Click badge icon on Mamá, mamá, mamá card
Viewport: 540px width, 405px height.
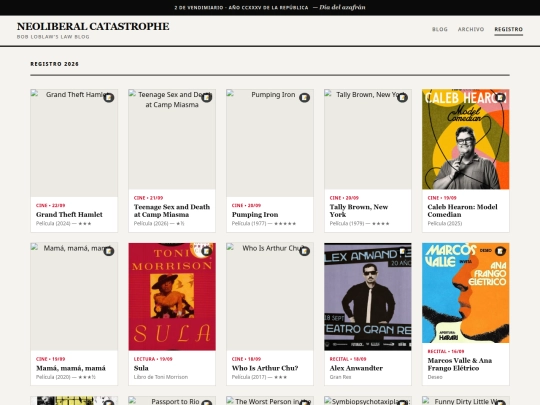point(109,251)
